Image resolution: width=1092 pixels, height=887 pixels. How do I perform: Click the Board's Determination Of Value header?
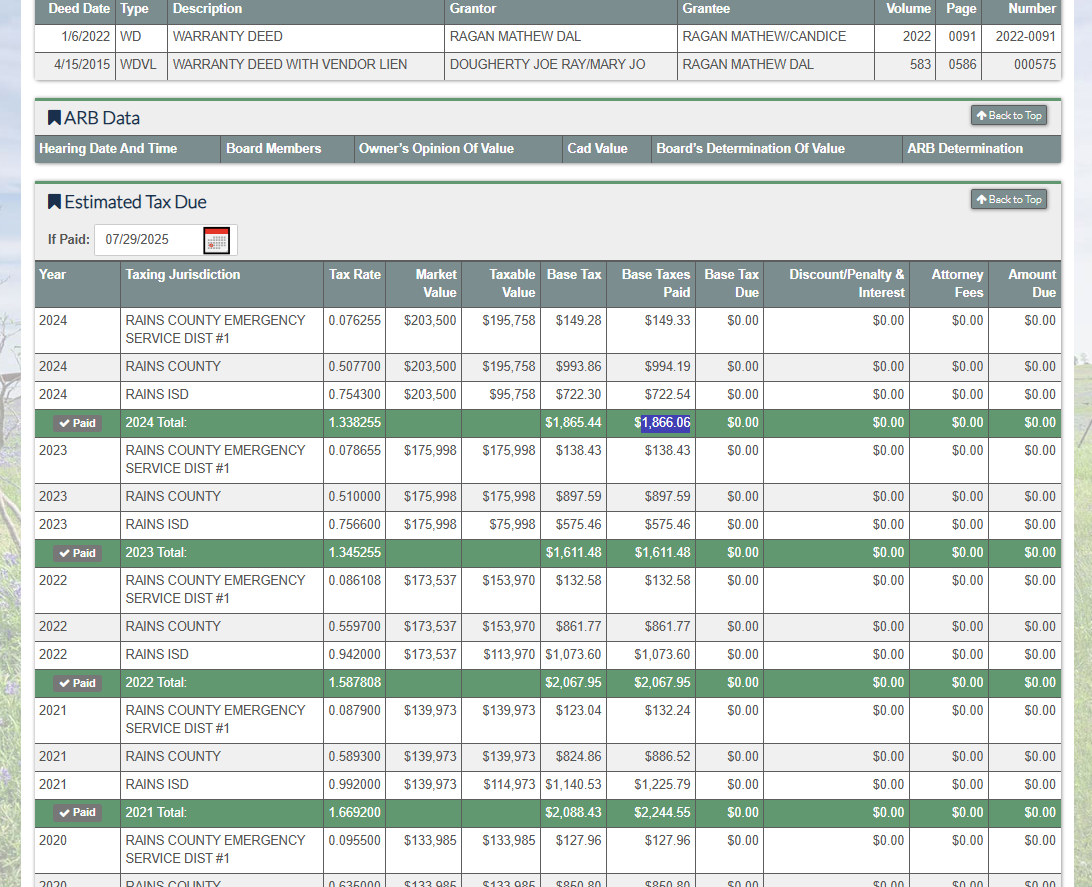[750, 149]
